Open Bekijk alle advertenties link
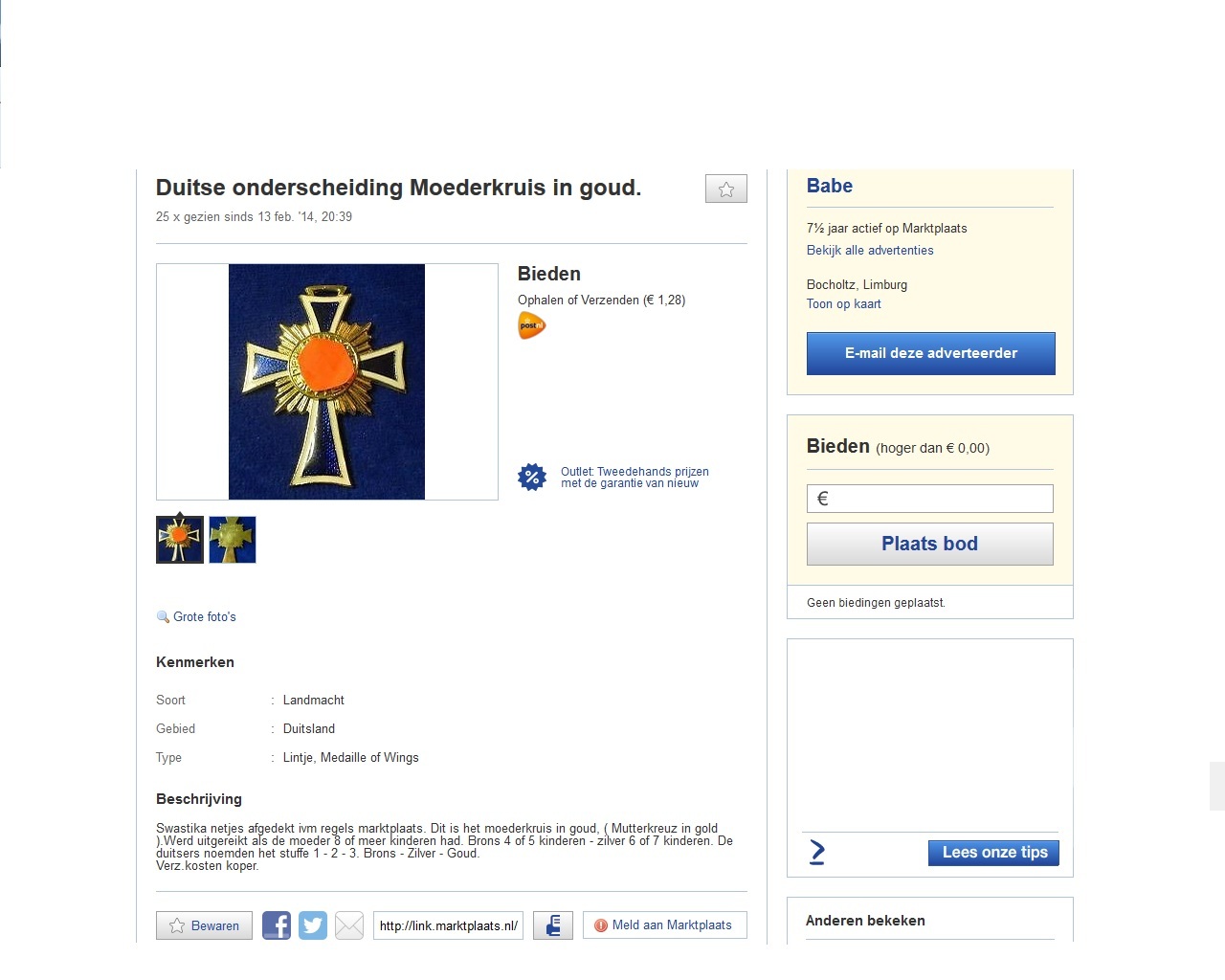This screenshot has height=980, width=1225. pyautogui.click(x=870, y=251)
